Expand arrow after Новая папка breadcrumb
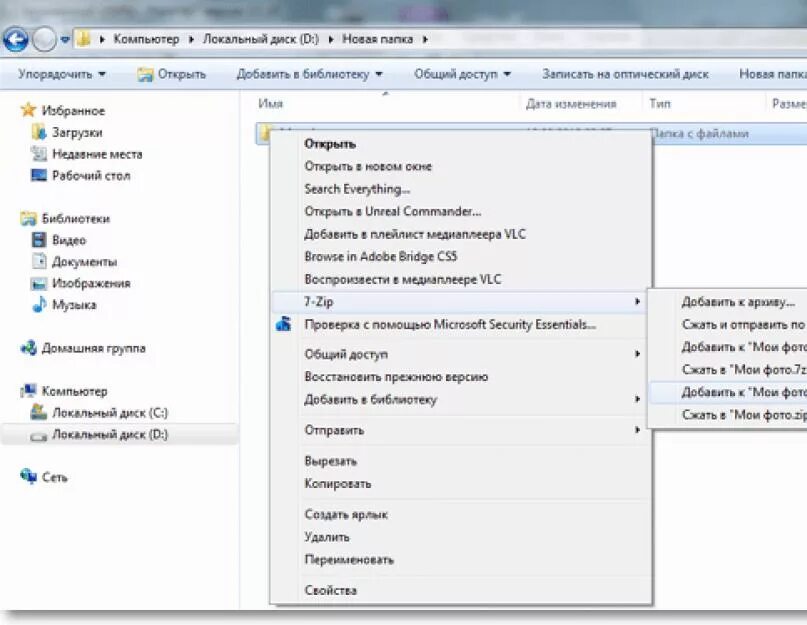Image resolution: width=807 pixels, height=625 pixels. click(425, 39)
